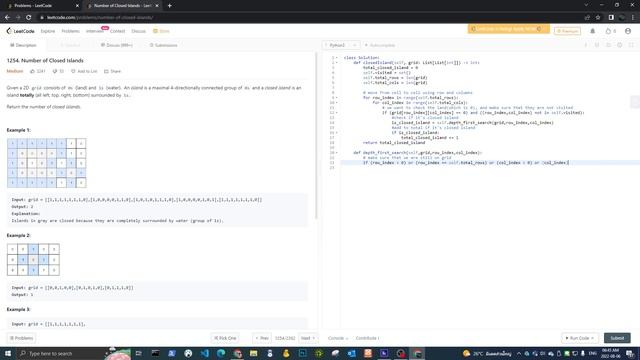The image size is (640, 360).
Task: Open editor settings gear icon
Action: coord(620,45)
